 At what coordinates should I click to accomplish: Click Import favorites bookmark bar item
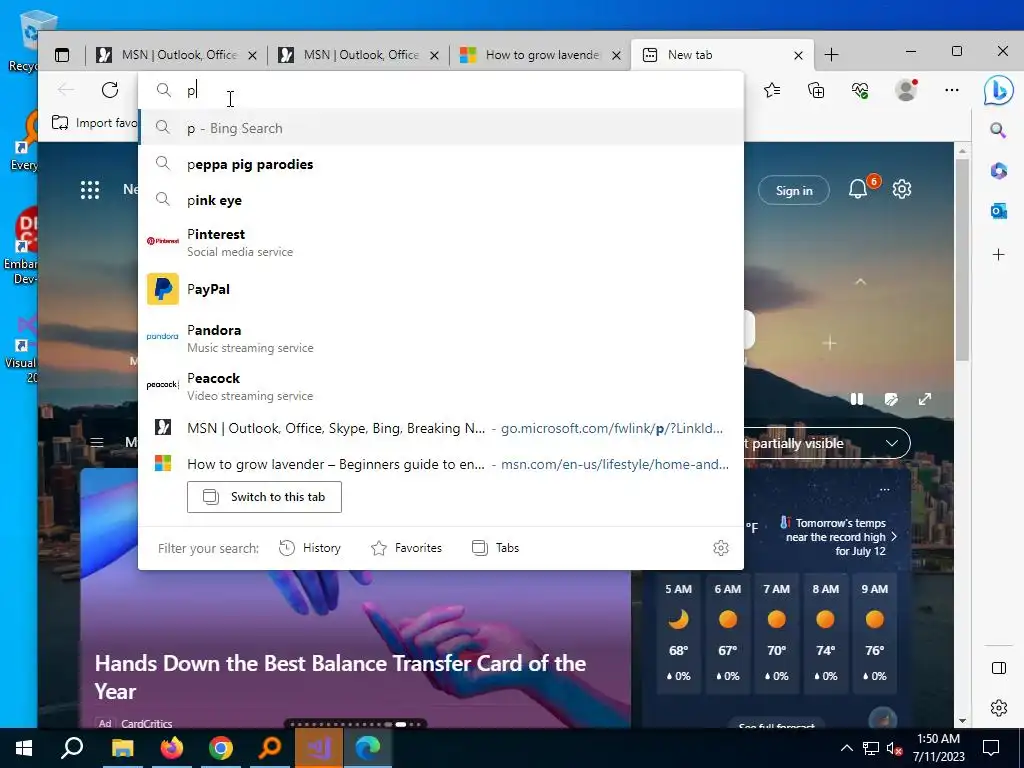click(94, 123)
